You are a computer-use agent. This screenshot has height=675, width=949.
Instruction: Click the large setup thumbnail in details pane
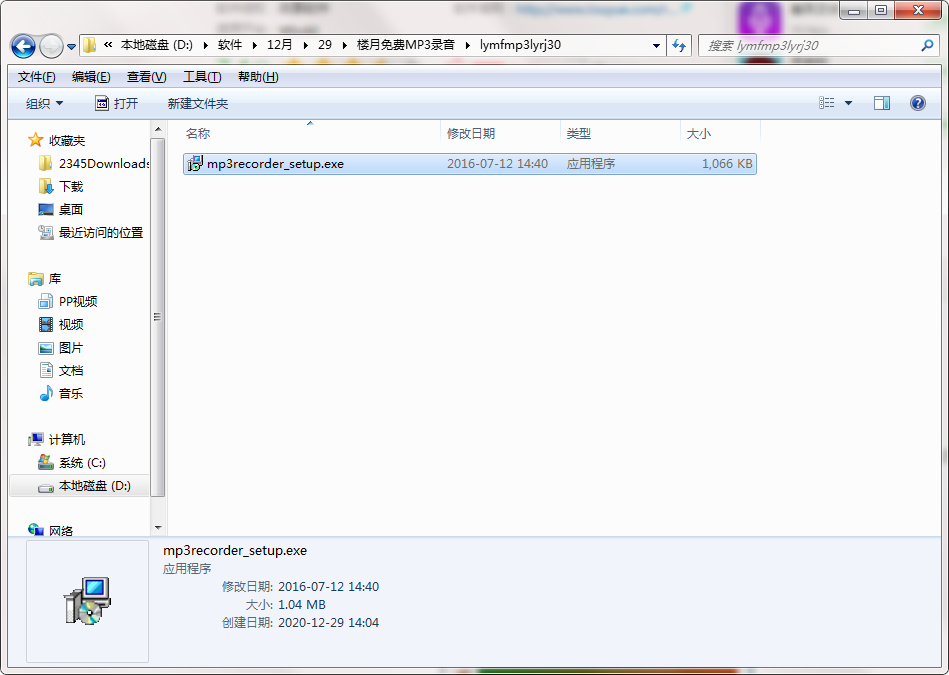[x=87, y=601]
